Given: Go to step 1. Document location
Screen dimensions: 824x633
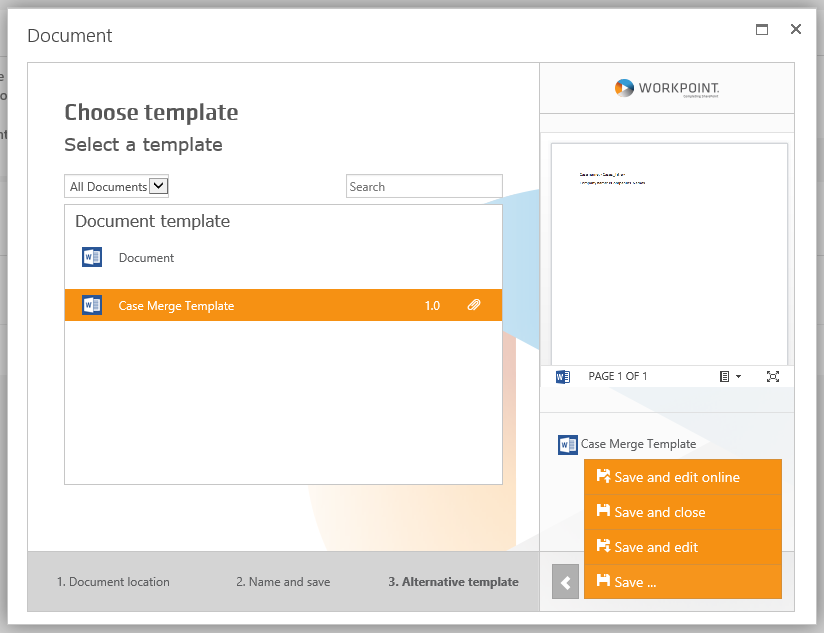Looking at the screenshot, I should [113, 582].
